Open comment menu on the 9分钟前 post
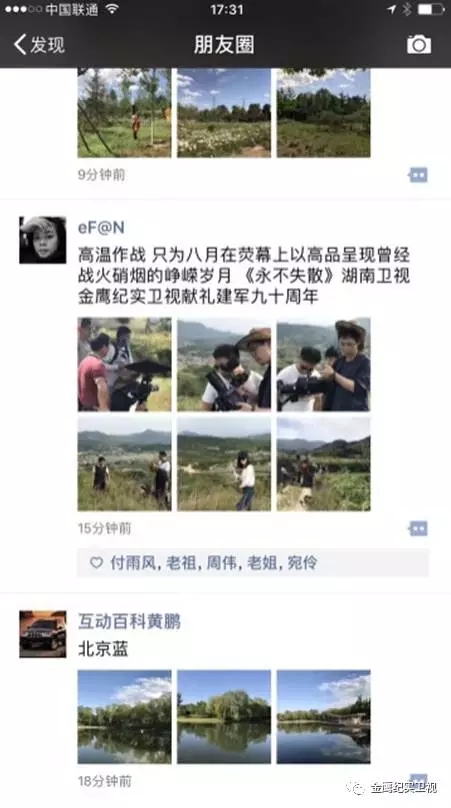The width and height of the screenshot is (451, 808). [417, 175]
